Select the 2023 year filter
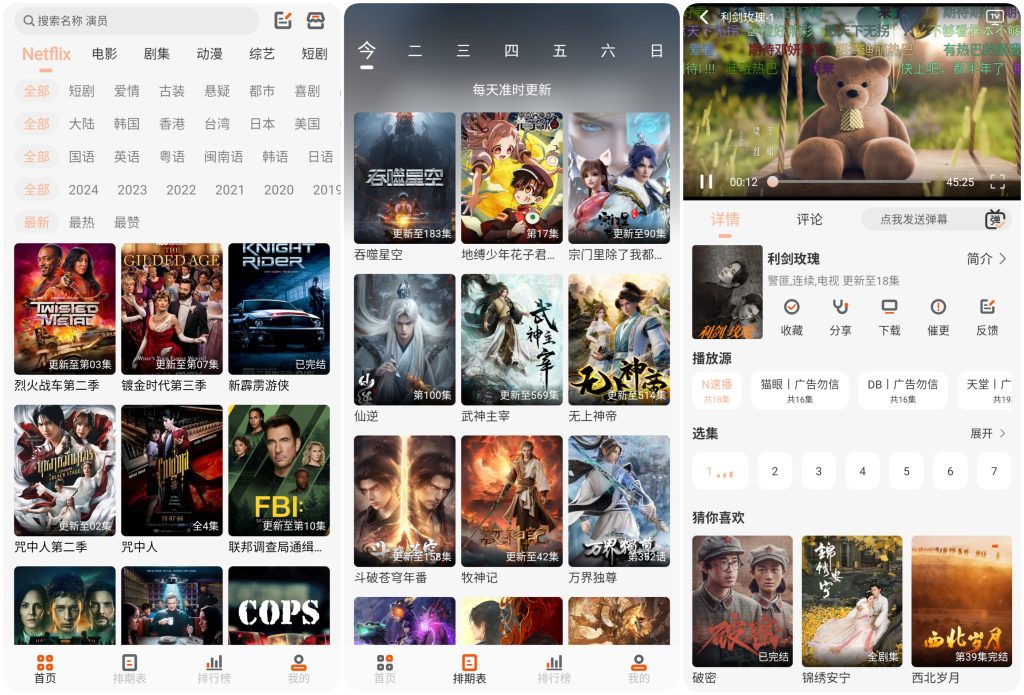This screenshot has width=1024, height=695. (132, 190)
